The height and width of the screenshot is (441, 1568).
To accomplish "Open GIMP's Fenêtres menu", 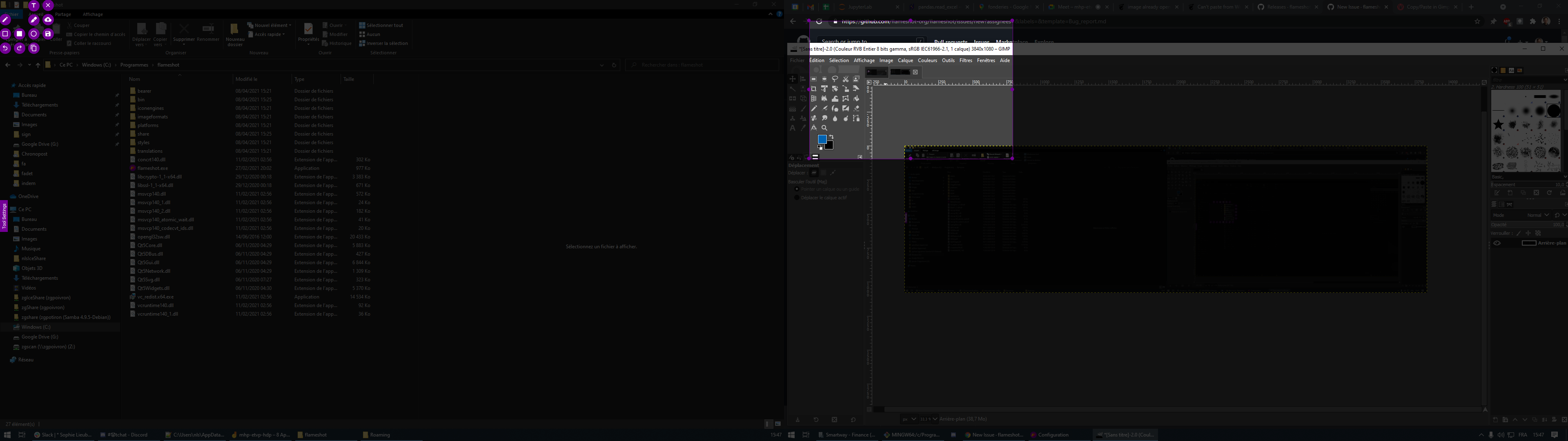I will pos(985,60).
